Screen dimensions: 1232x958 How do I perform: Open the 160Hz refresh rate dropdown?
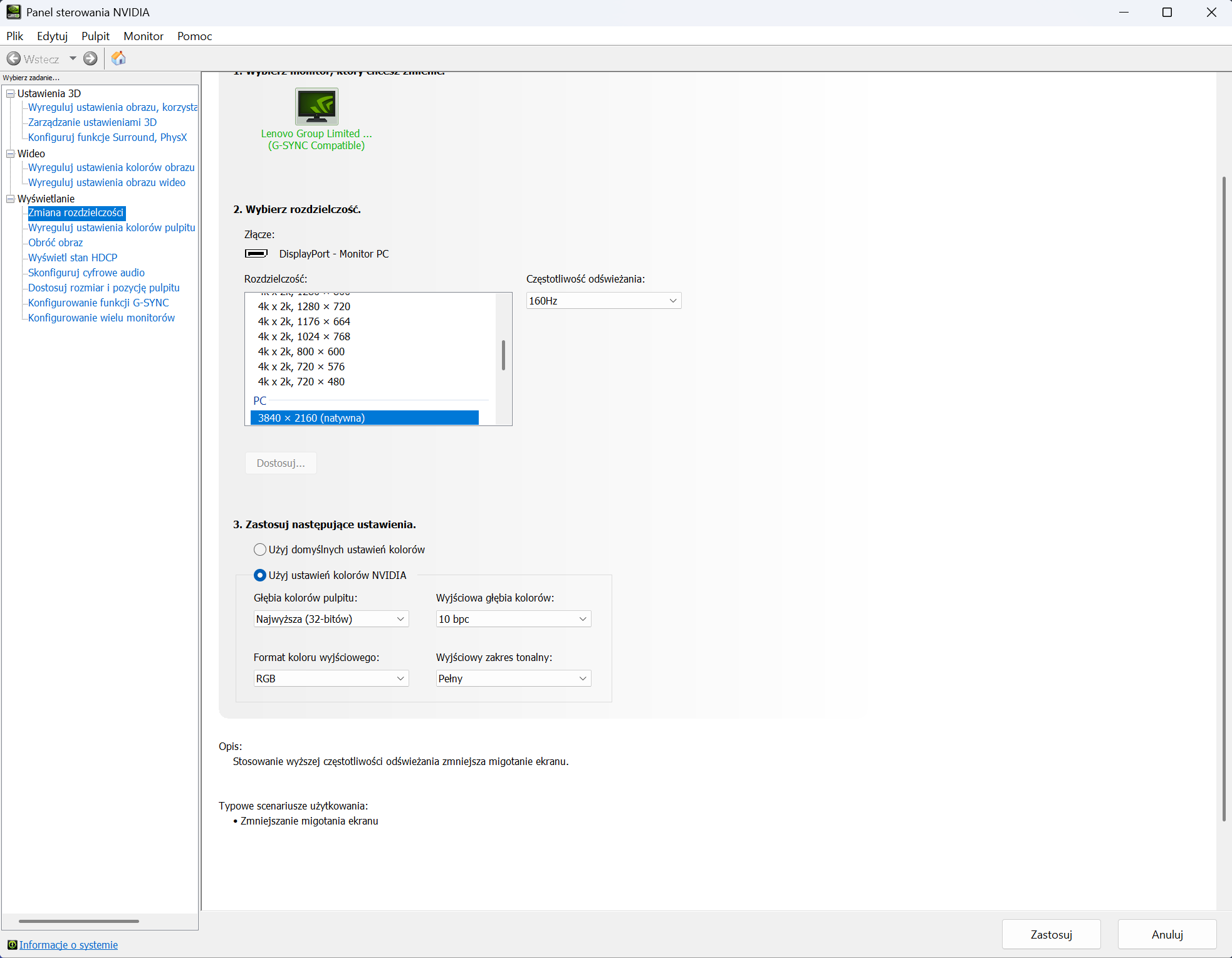pyautogui.click(x=603, y=301)
